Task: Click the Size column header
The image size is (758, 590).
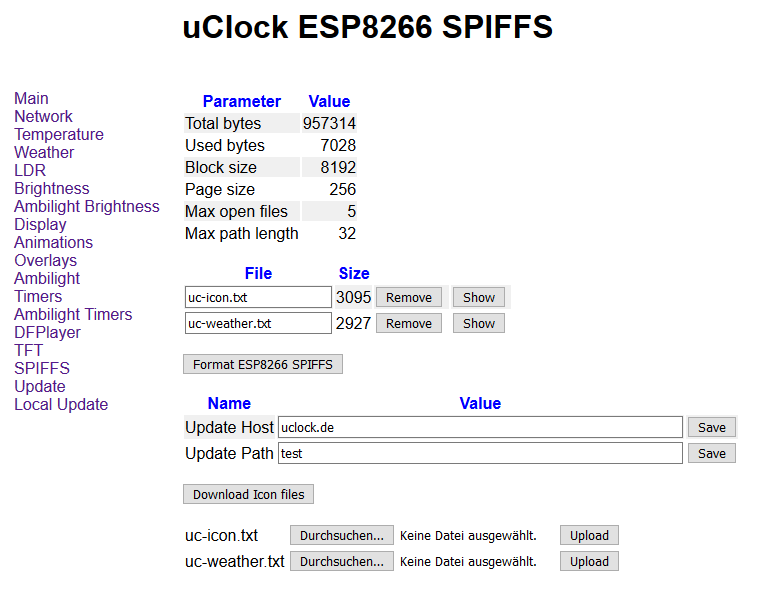Action: (354, 273)
